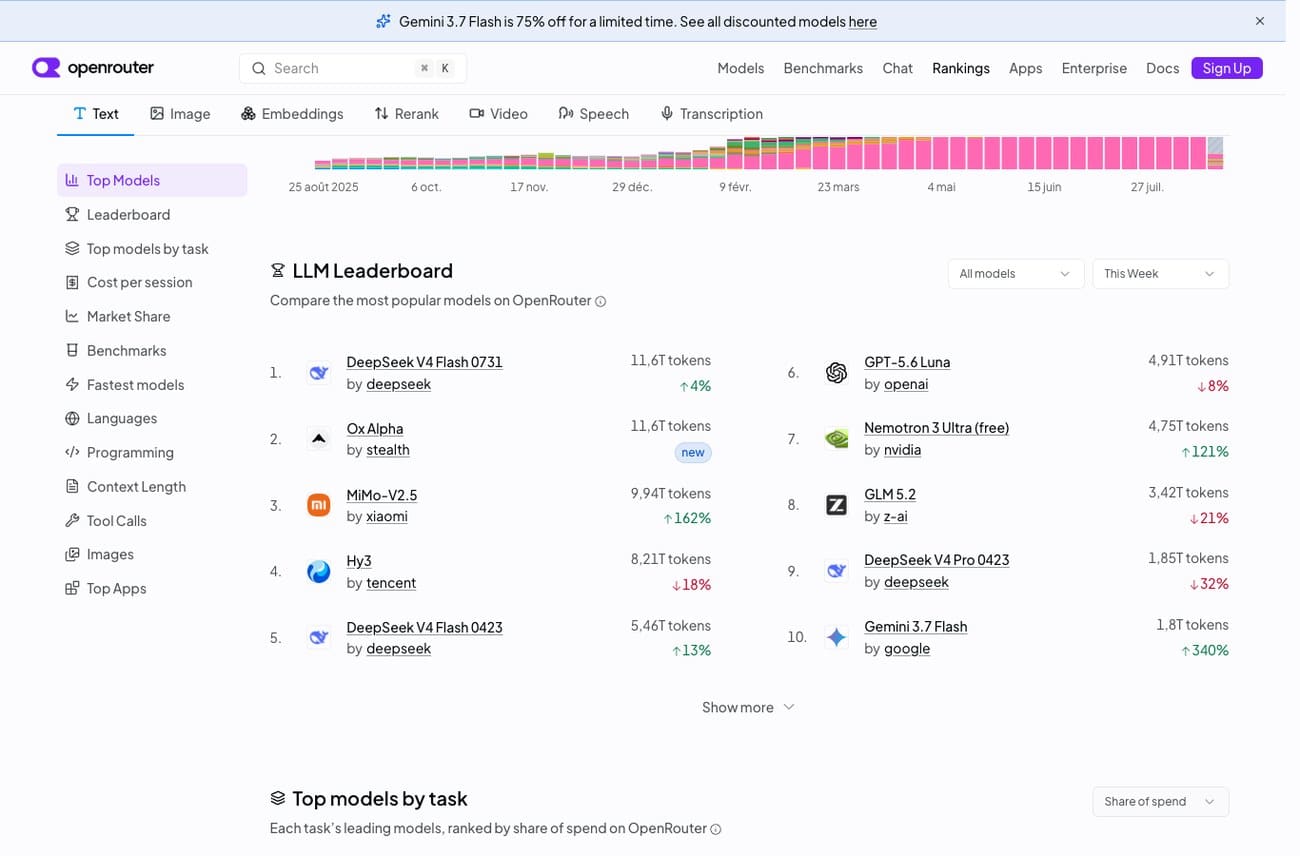The height and width of the screenshot is (856, 1300).
Task: Open the Gemini 3.7 Flash model link
Action: pyautogui.click(x=916, y=627)
